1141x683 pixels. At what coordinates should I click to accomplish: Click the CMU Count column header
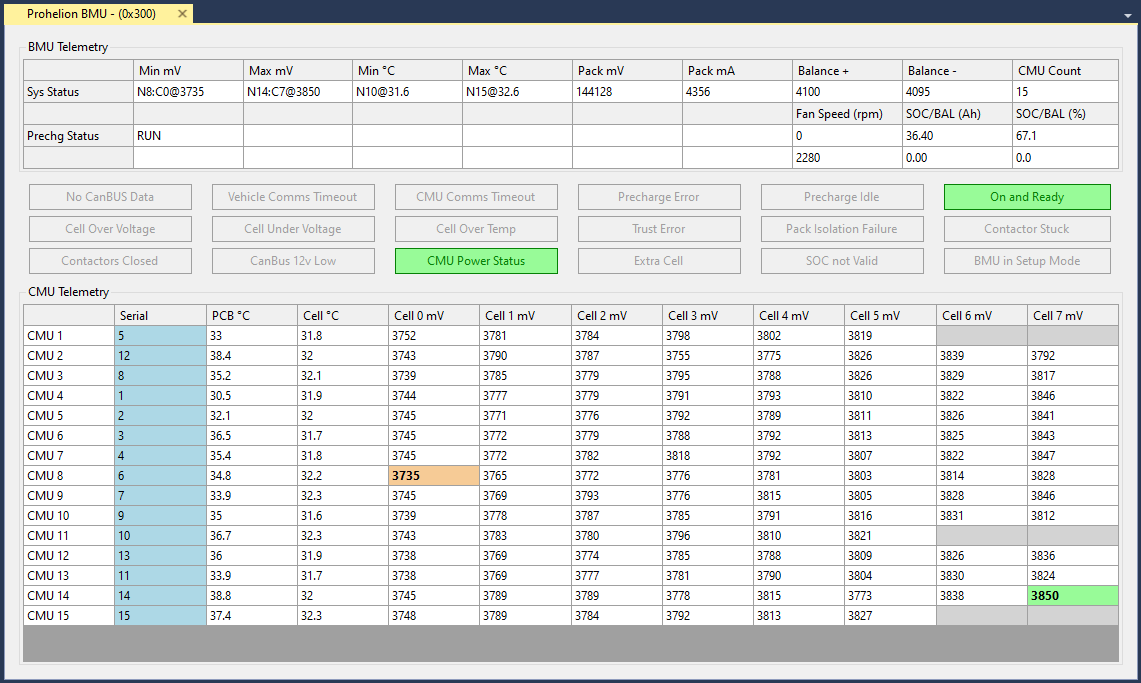click(x=1065, y=71)
